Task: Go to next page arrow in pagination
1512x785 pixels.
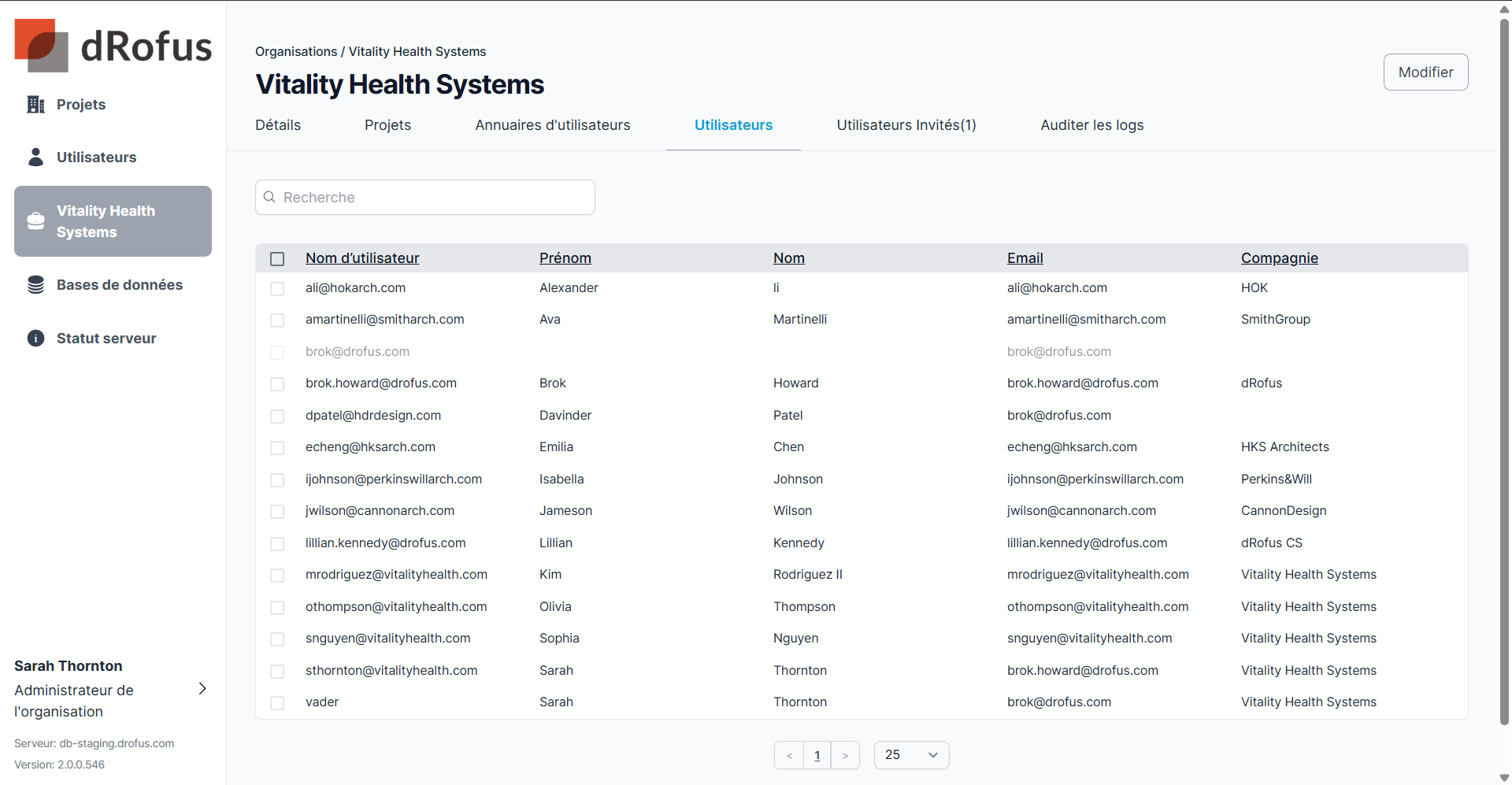Action: [x=845, y=755]
